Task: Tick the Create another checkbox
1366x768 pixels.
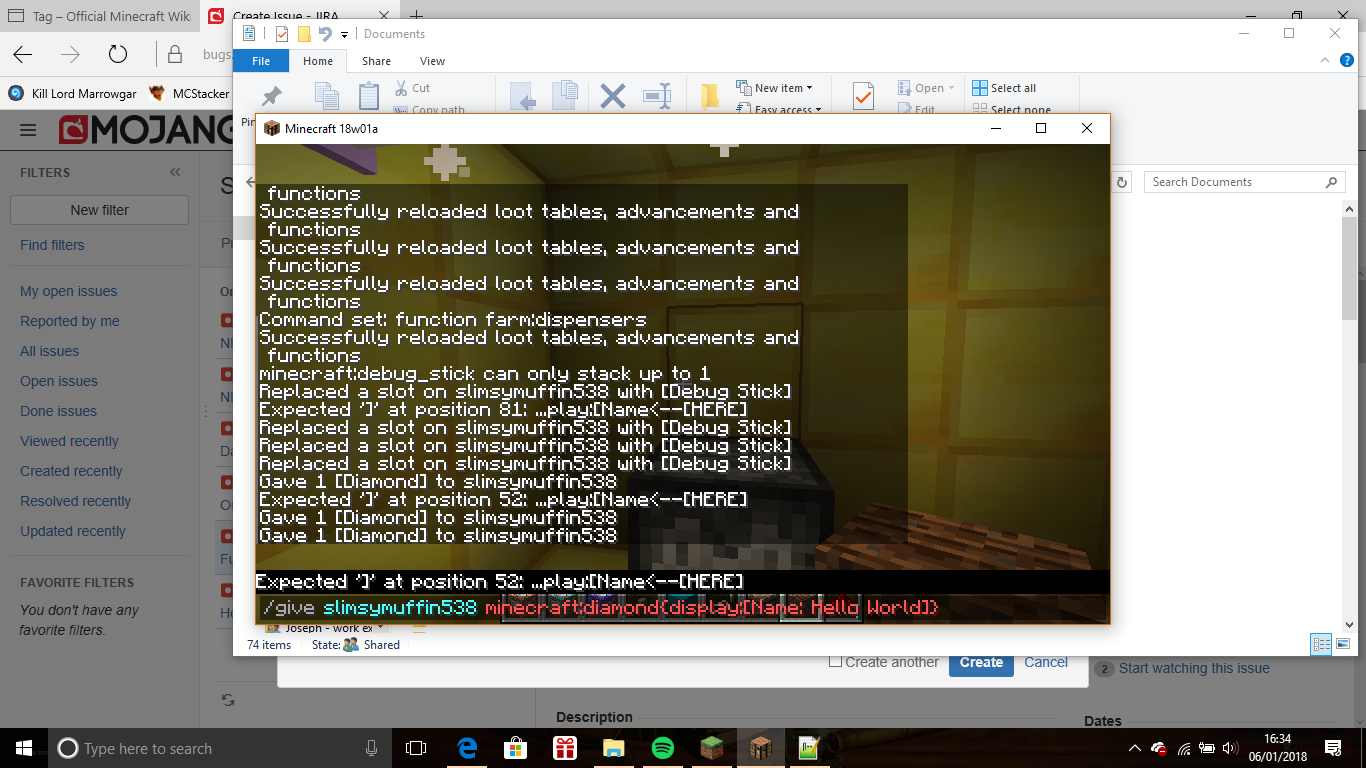Action: pos(836,661)
